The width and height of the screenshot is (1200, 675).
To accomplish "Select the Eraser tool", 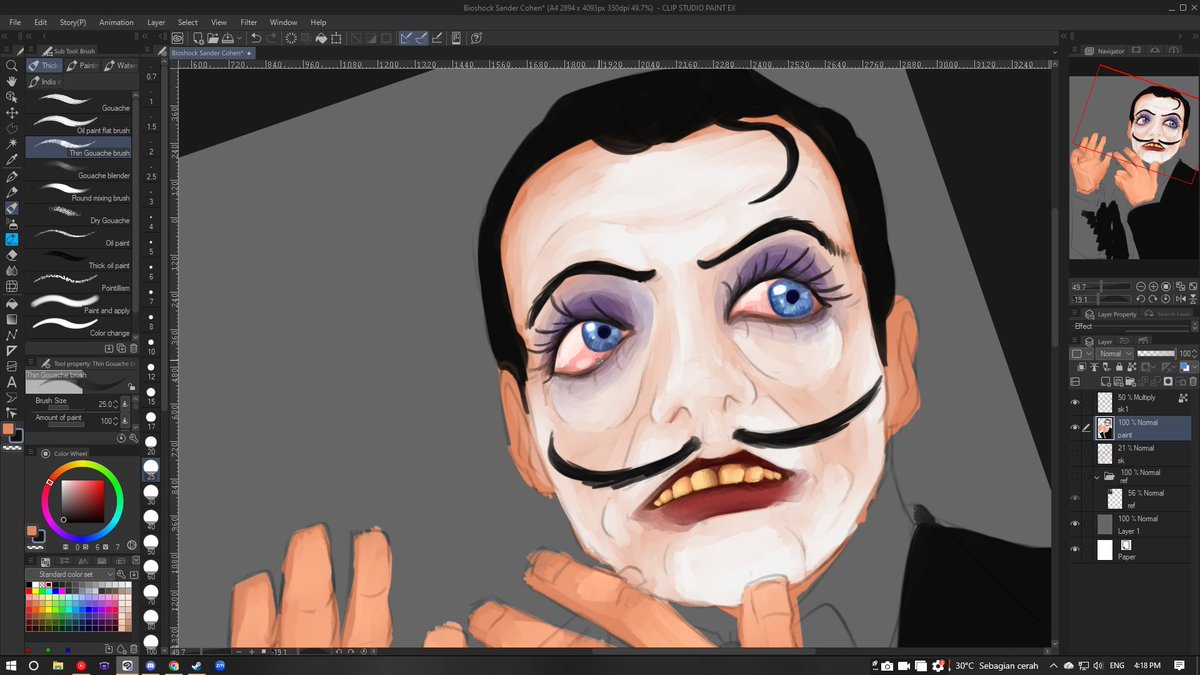I will (x=12, y=255).
